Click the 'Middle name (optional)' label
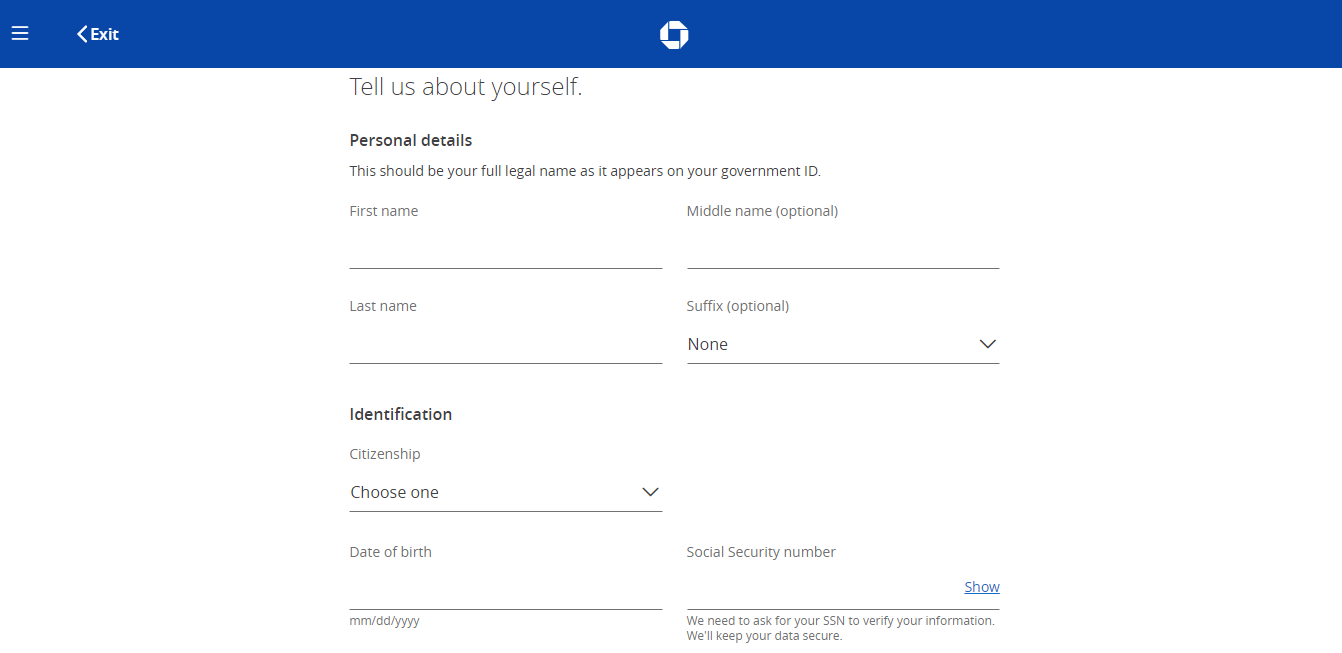This screenshot has width=1342, height=653. pyautogui.click(x=762, y=211)
